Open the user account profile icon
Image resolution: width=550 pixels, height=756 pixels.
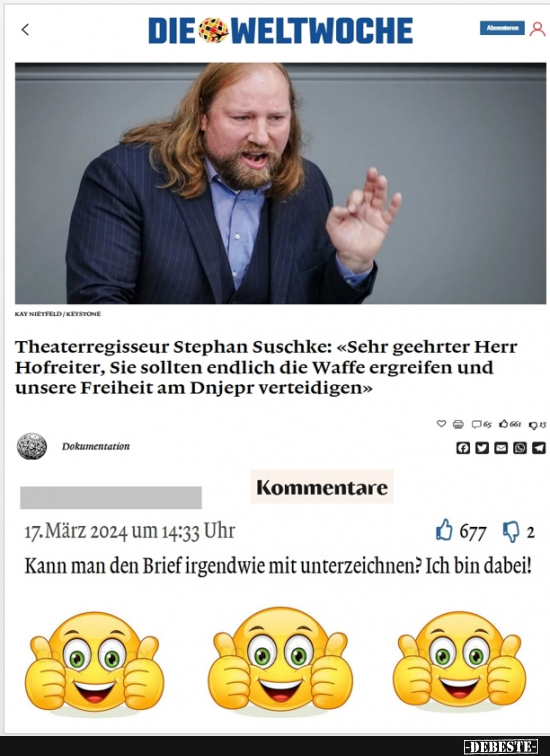tap(537, 29)
